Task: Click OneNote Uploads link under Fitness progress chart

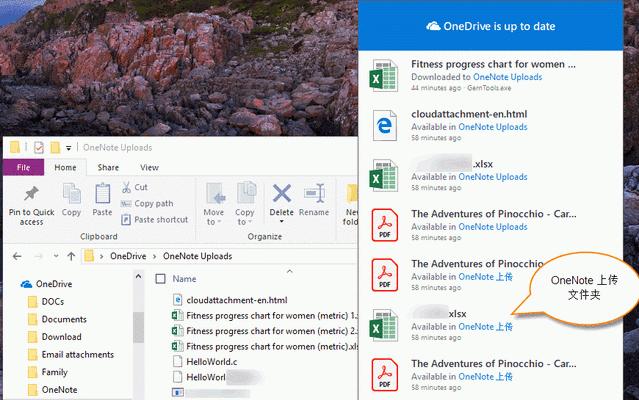Action: click(507, 77)
